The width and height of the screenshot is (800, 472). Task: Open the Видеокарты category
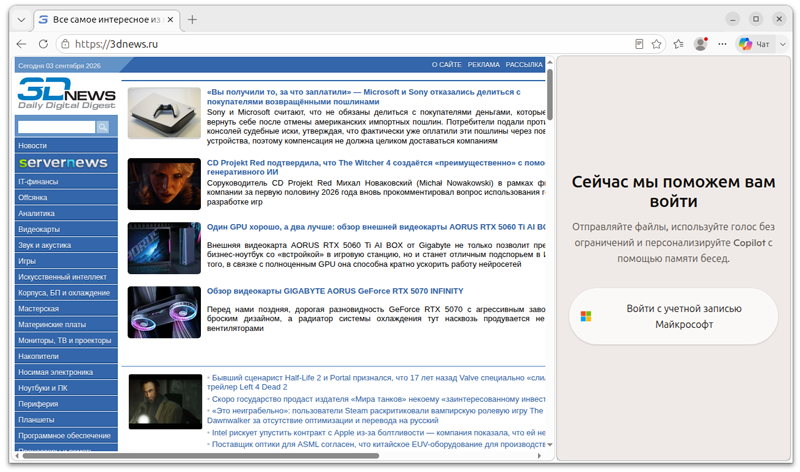66,229
